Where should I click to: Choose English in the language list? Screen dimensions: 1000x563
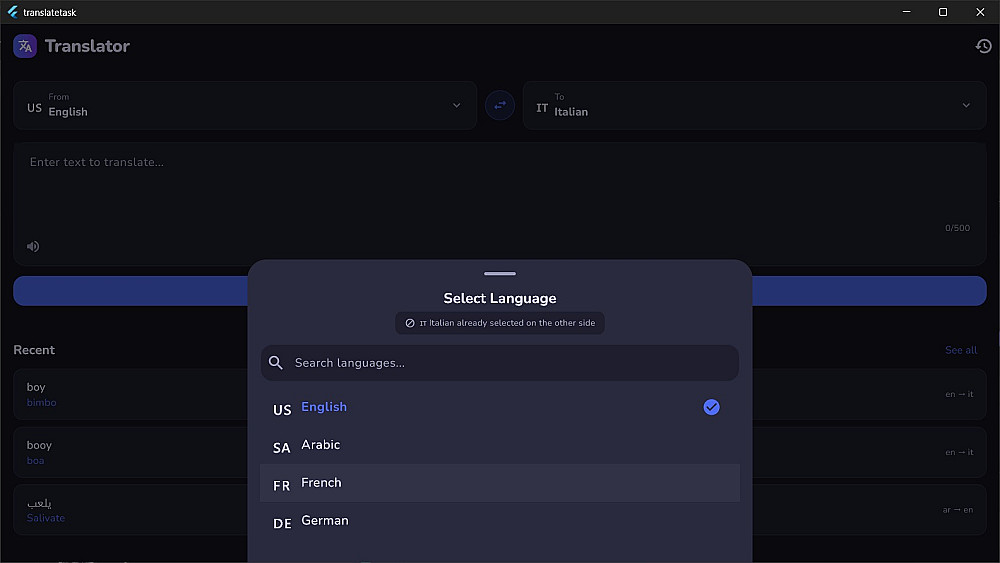[499, 407]
